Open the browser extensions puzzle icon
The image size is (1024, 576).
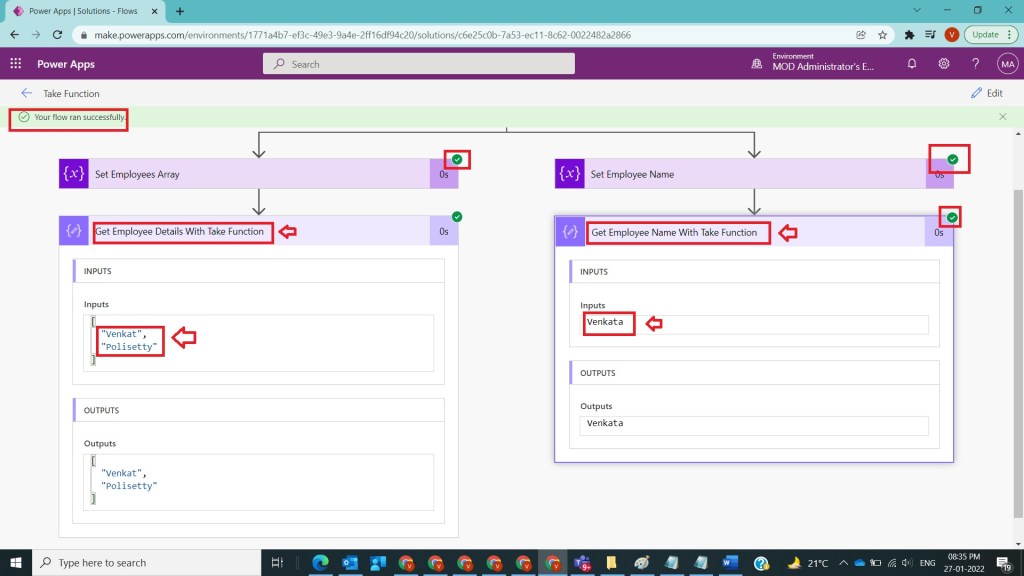(909, 34)
